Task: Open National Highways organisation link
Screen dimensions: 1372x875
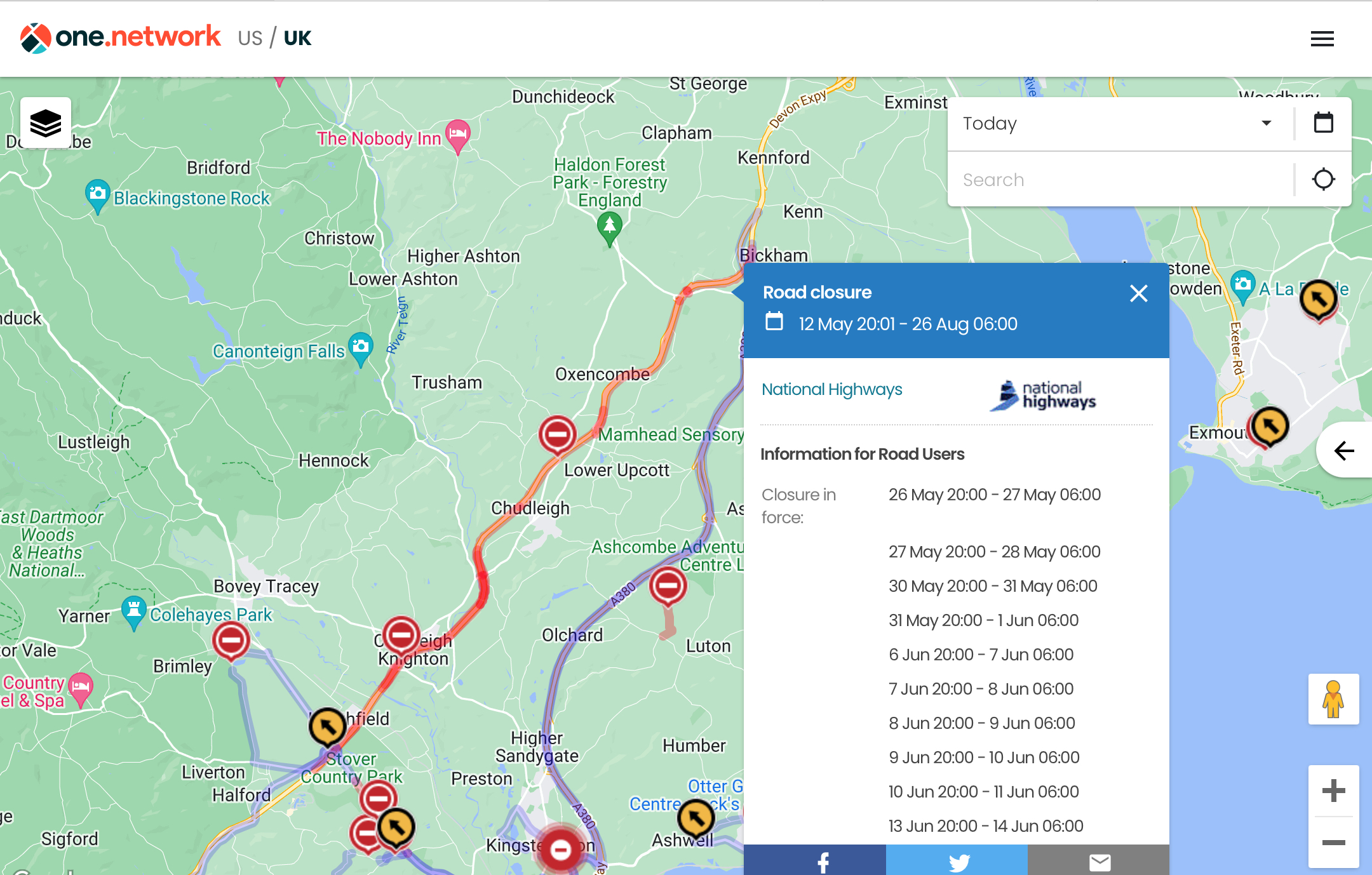Action: (831, 389)
